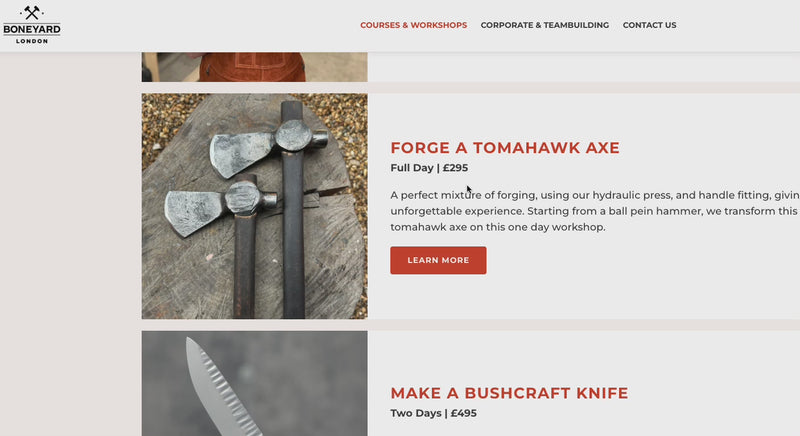Click the crossed hammers emblem in logo
This screenshot has height=436, width=800.
32,13
